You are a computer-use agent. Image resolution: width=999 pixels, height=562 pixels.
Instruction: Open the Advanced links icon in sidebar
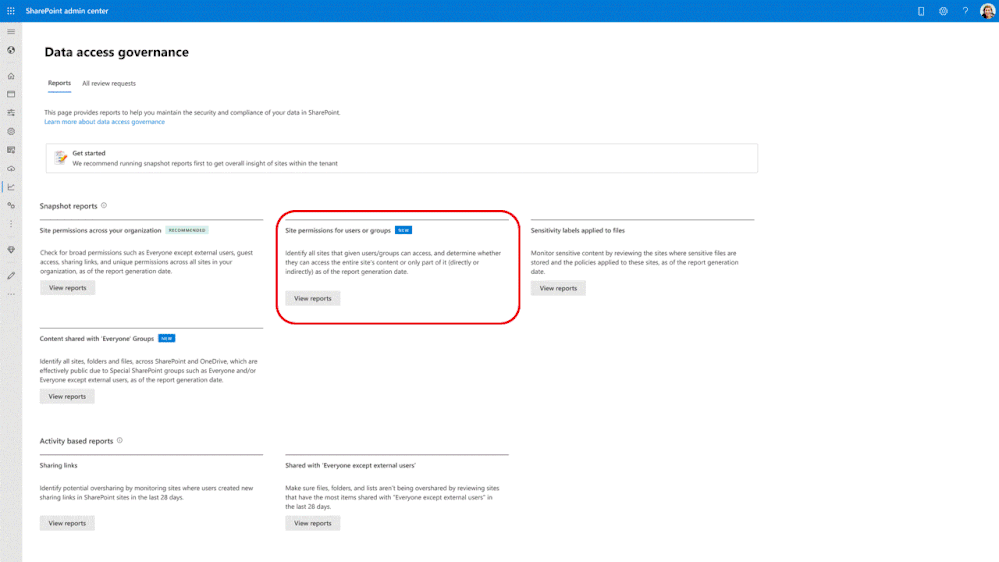(11, 206)
